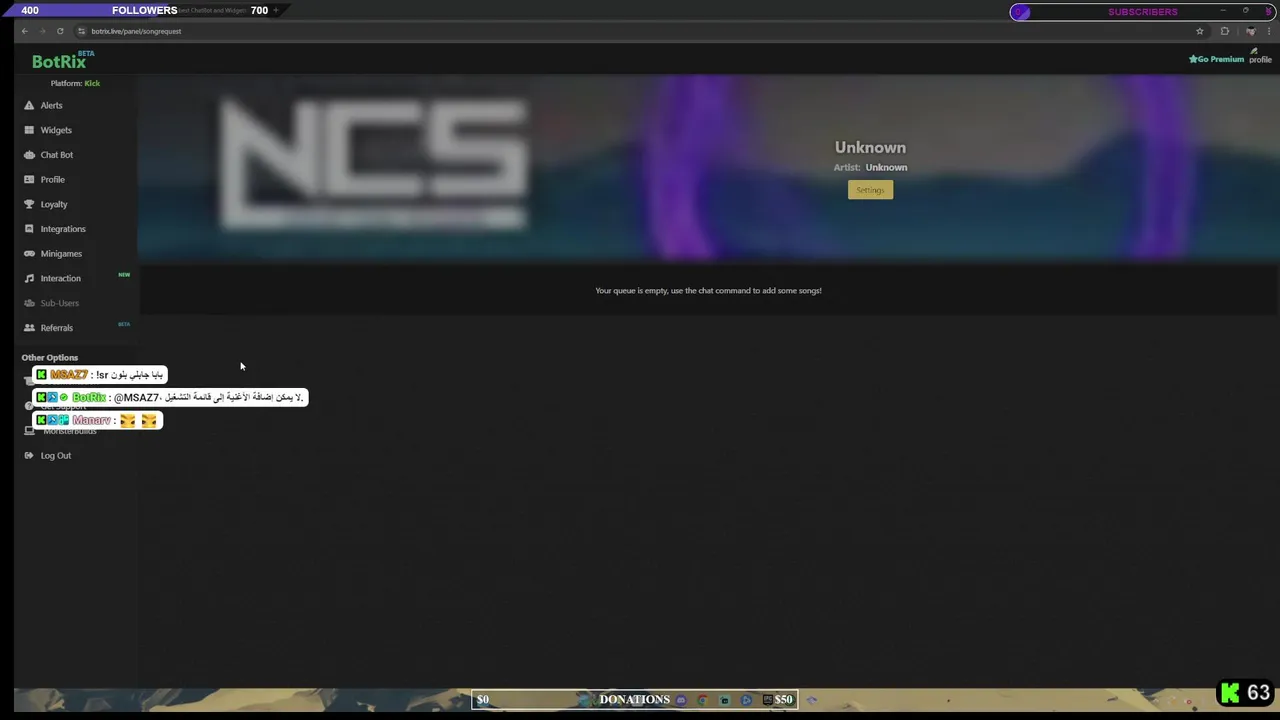Open the Sub-Users sidebar entry
This screenshot has height=720, width=1280.
(59, 303)
